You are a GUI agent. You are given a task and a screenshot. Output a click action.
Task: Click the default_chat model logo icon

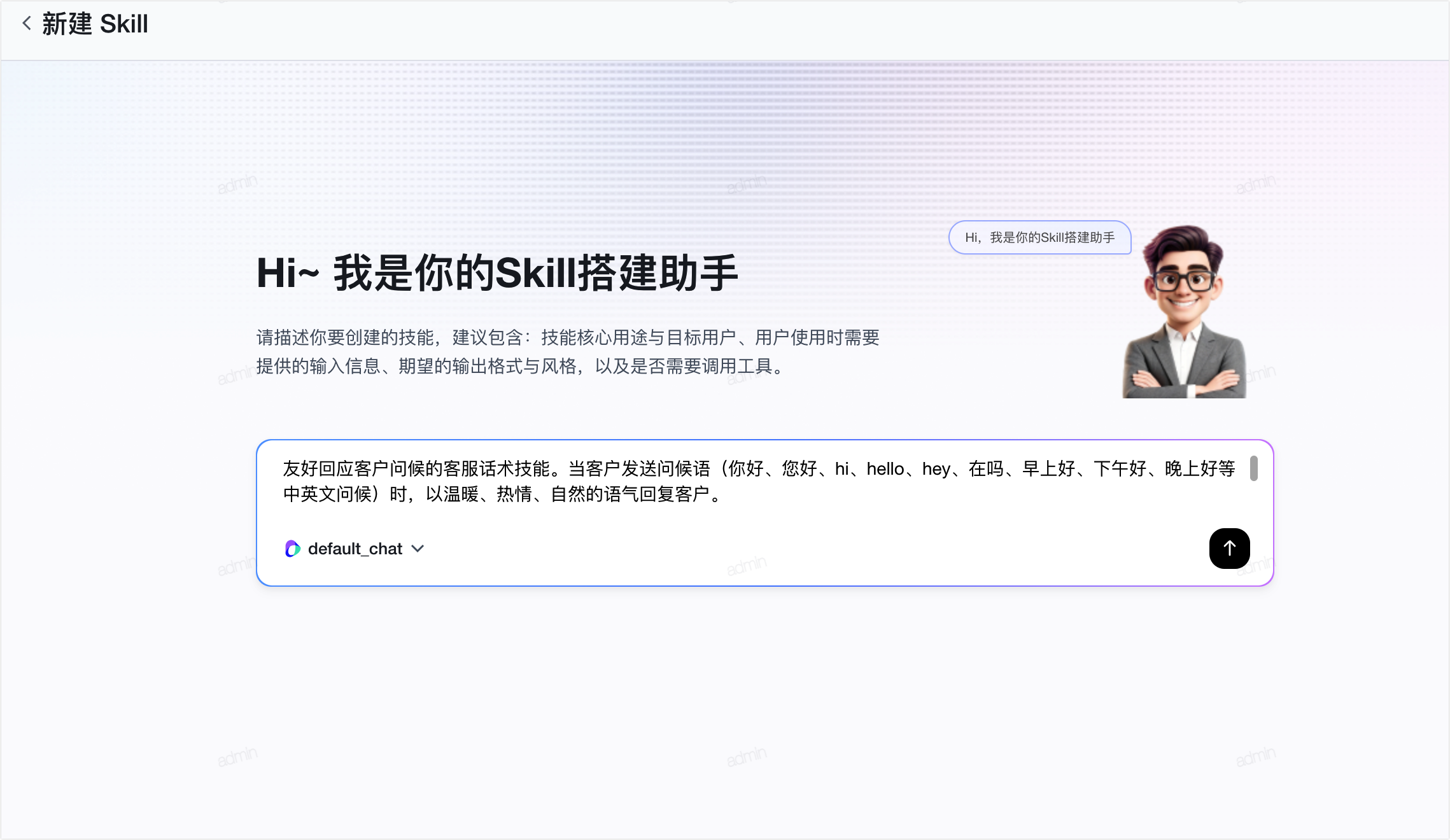(293, 549)
